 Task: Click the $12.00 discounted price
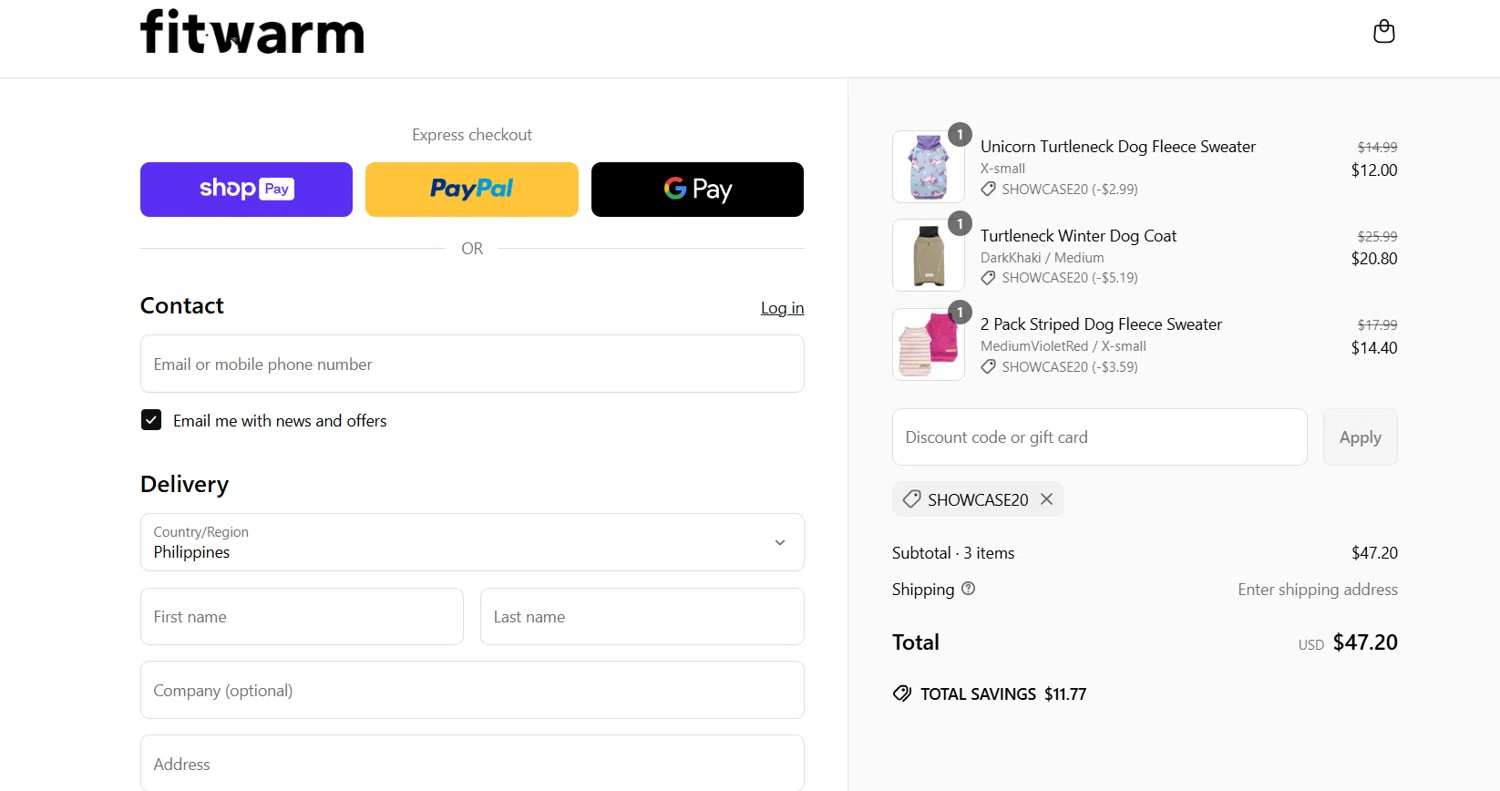coord(1374,170)
